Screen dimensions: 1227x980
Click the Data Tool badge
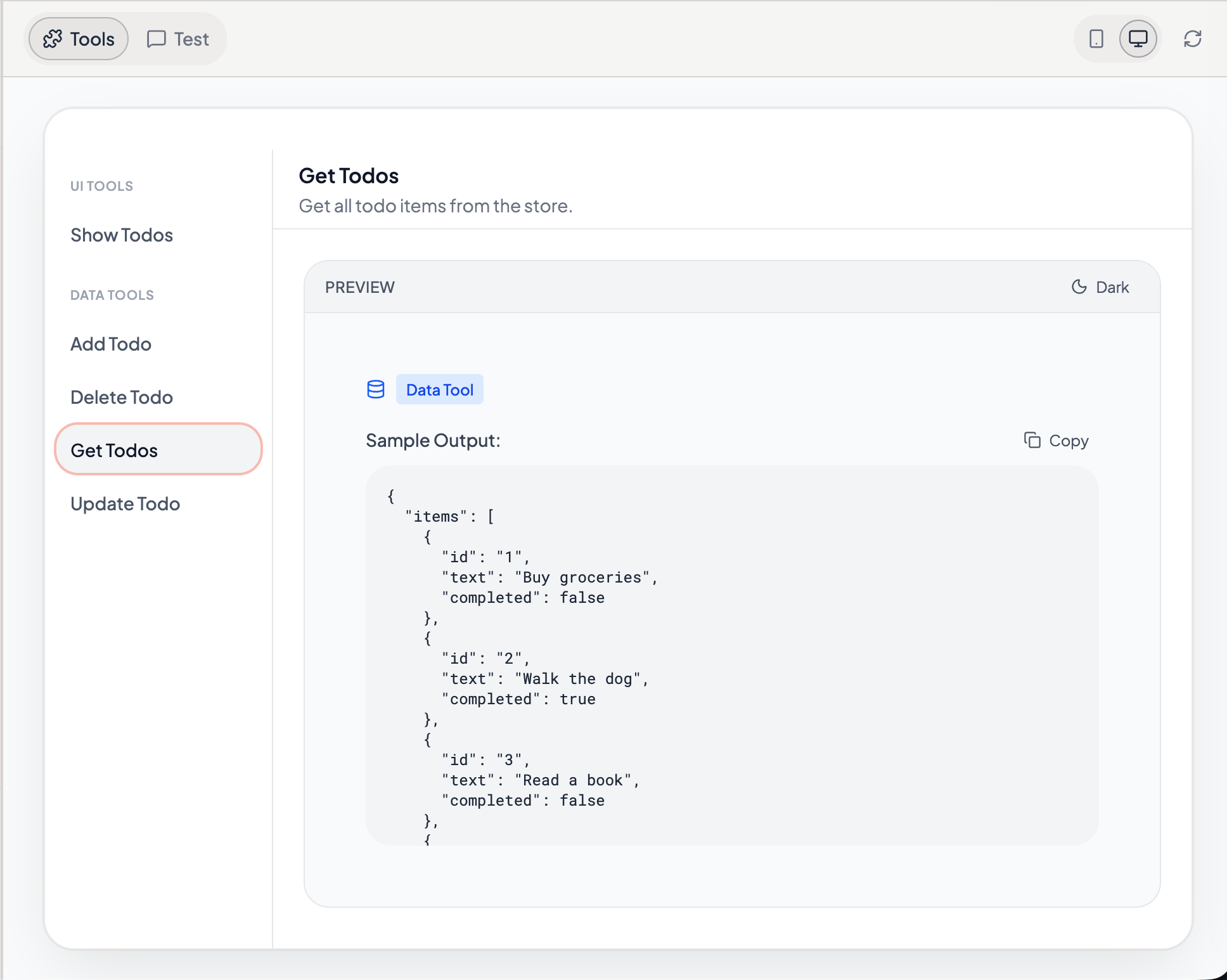coord(440,389)
